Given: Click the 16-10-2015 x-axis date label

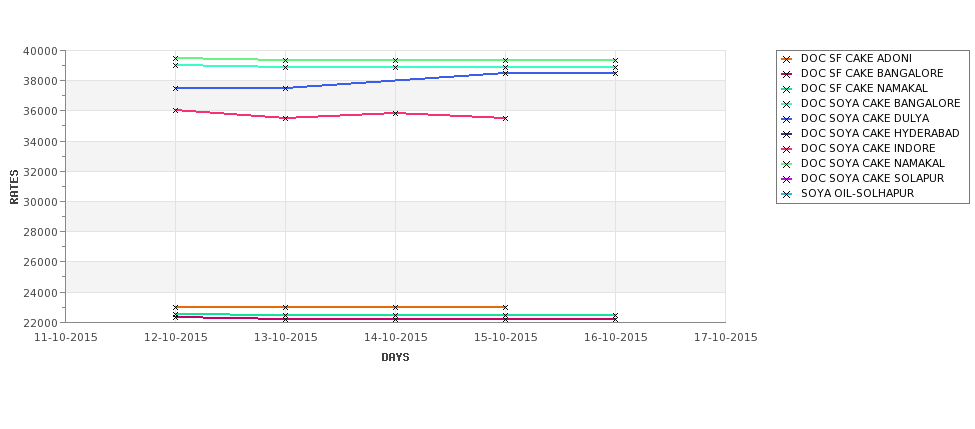Looking at the screenshot, I should (x=616, y=338).
